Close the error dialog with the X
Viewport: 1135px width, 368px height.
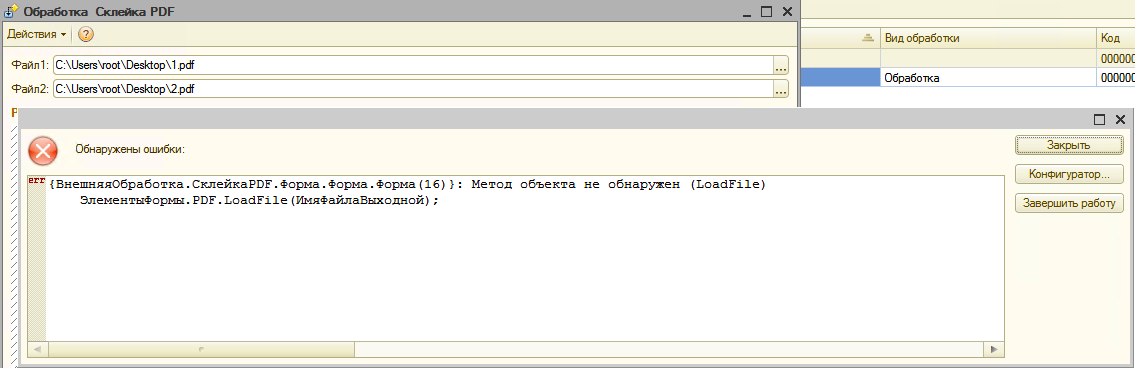click(1120, 120)
